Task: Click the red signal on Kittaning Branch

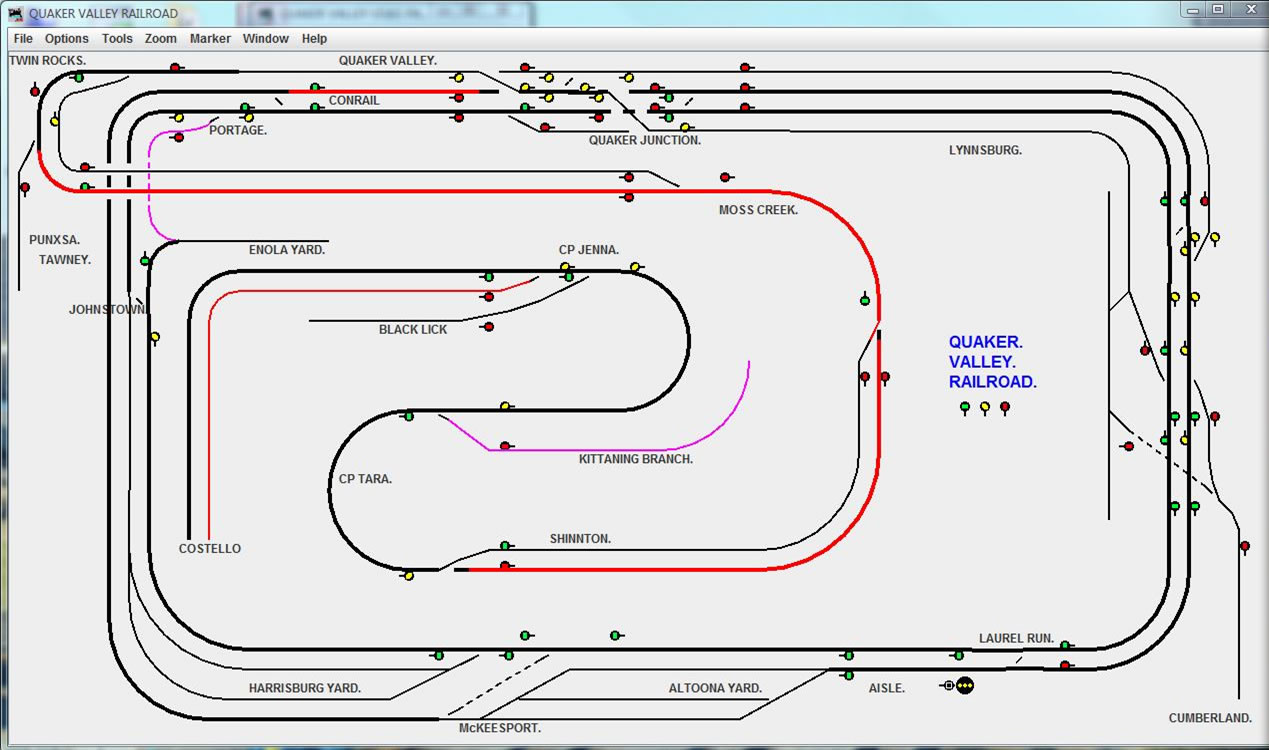Action: (x=505, y=446)
